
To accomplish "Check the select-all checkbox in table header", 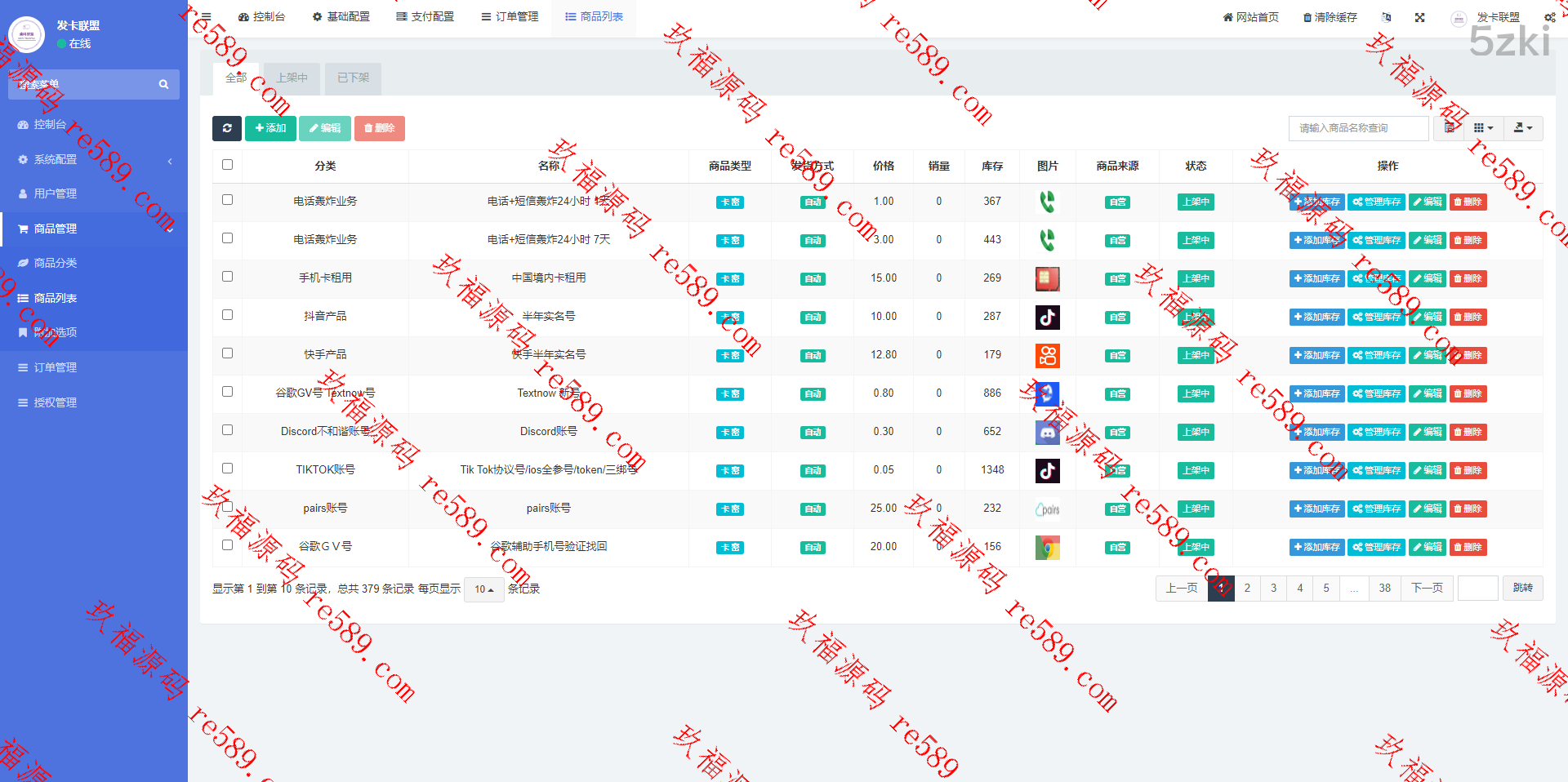I will (227, 165).
